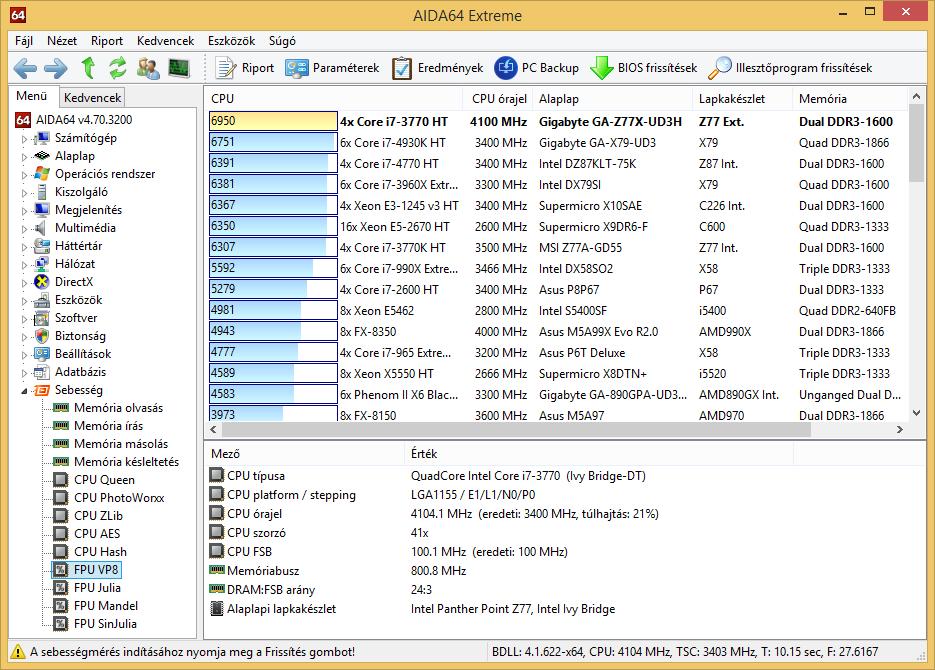This screenshot has height=670, width=935.
Task: Select the Szoftver tree item
Action: tap(76, 318)
